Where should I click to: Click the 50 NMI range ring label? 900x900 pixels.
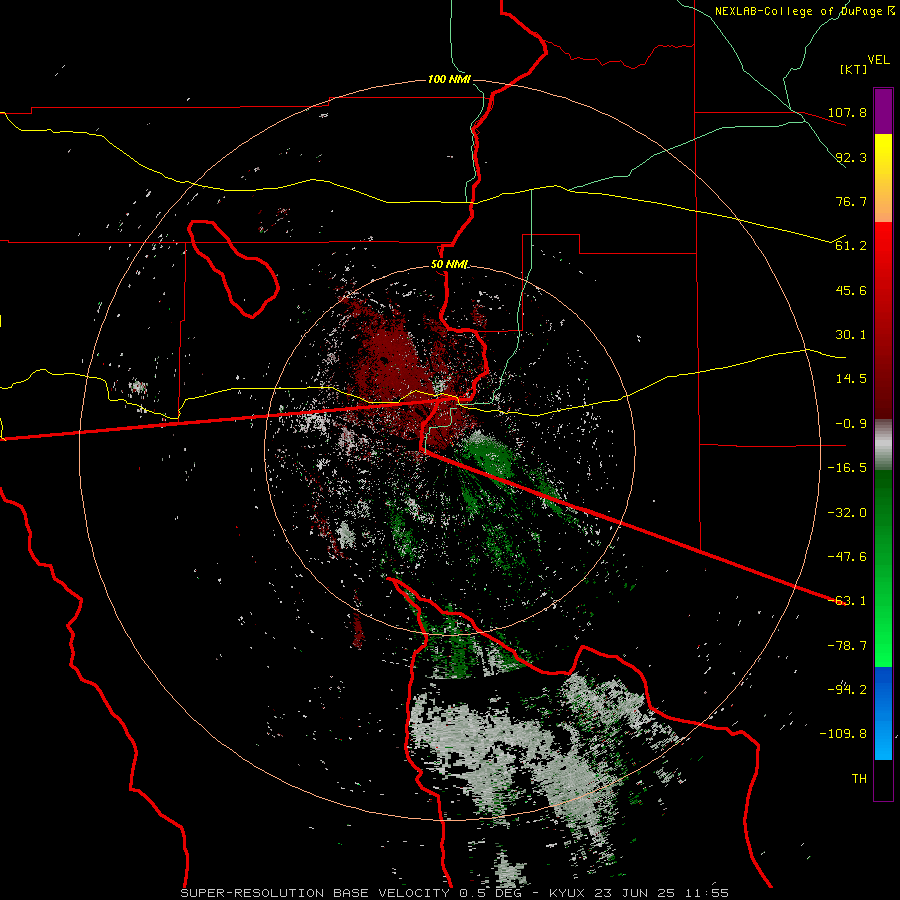pos(449,265)
